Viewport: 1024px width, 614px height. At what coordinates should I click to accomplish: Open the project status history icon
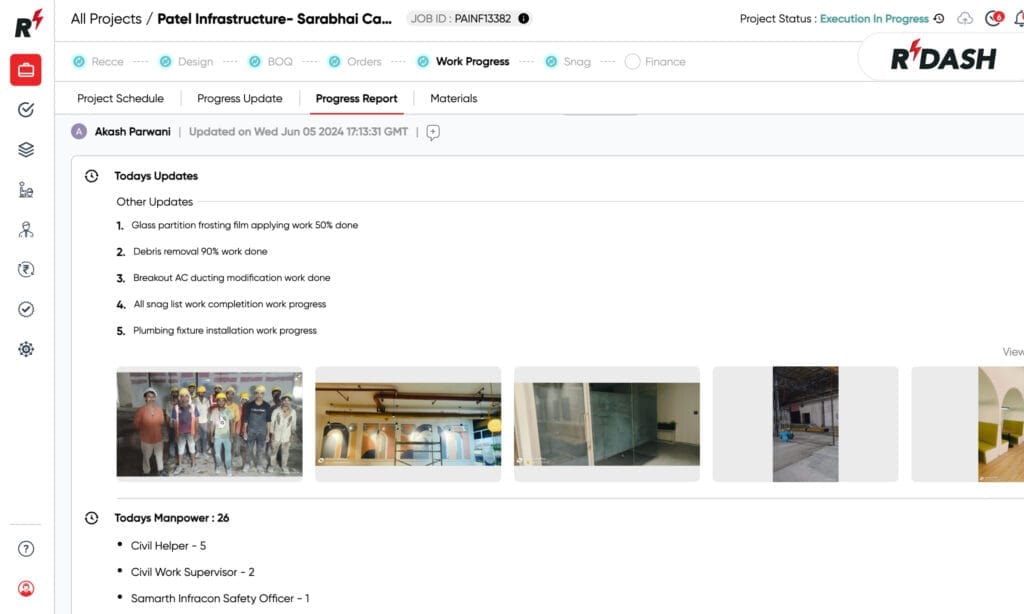pyautogui.click(x=938, y=19)
